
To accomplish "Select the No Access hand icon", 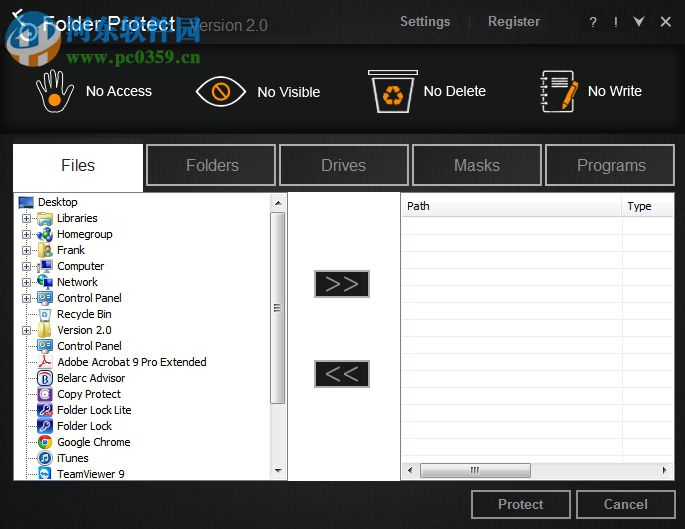I will 55,91.
